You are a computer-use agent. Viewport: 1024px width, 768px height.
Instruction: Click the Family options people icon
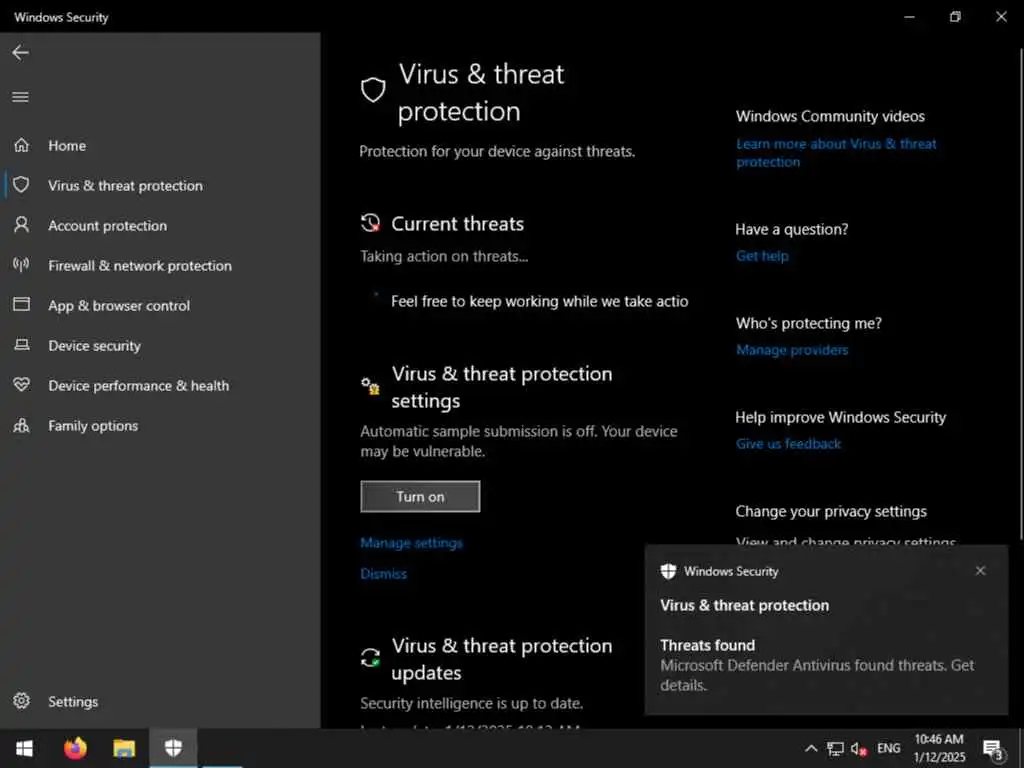click(x=22, y=425)
